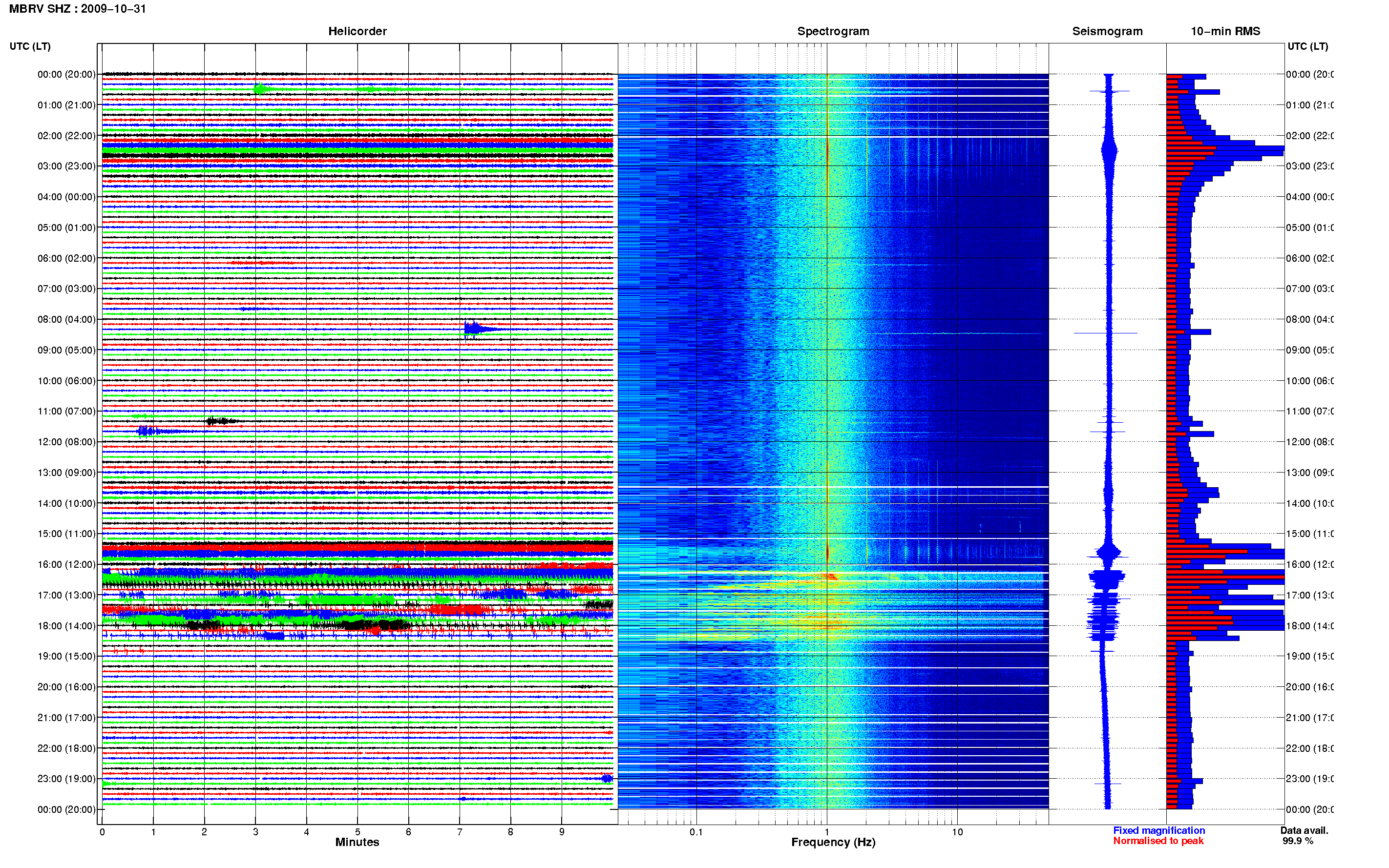Click the left '21:00 (17:00)' time label
This screenshot has height=868, width=1389.
pos(66,718)
